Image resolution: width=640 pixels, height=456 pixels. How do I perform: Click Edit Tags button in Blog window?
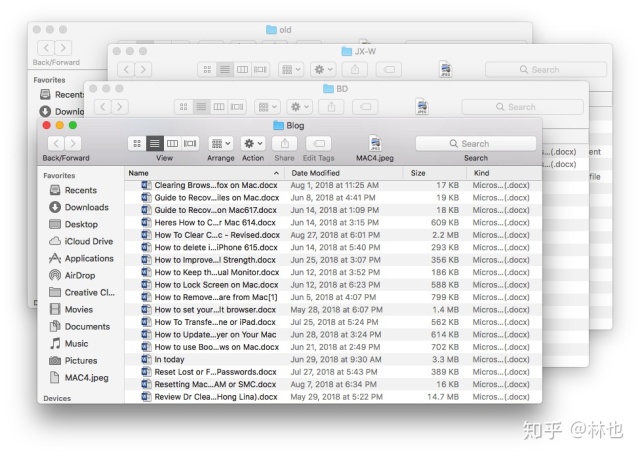318,143
